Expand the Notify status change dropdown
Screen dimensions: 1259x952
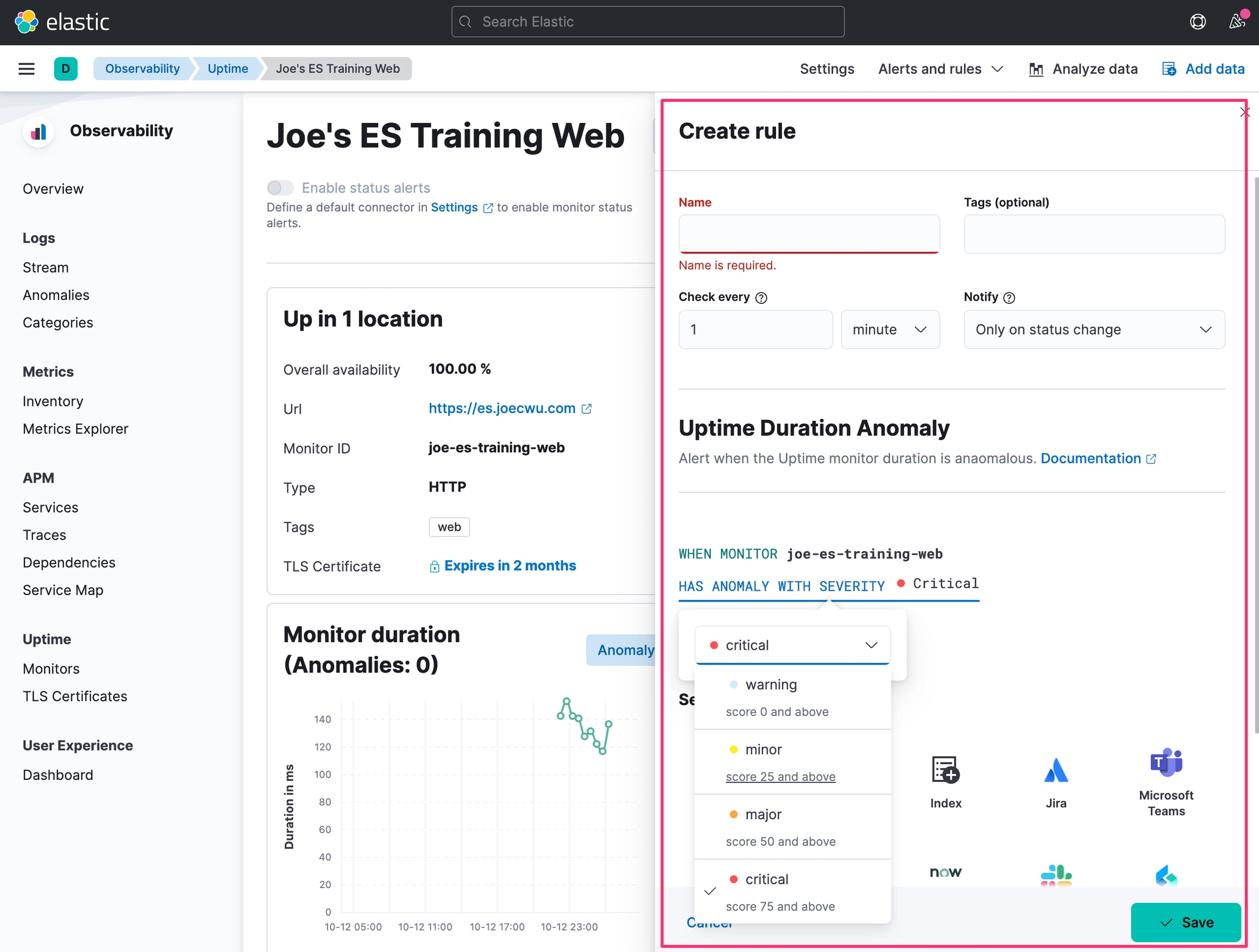pyautogui.click(x=1093, y=330)
